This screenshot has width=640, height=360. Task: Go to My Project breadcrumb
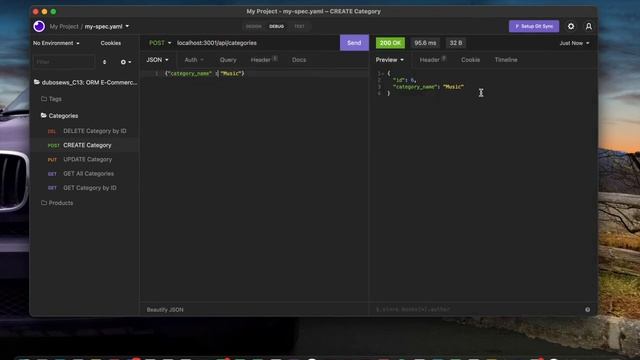[x=64, y=27]
